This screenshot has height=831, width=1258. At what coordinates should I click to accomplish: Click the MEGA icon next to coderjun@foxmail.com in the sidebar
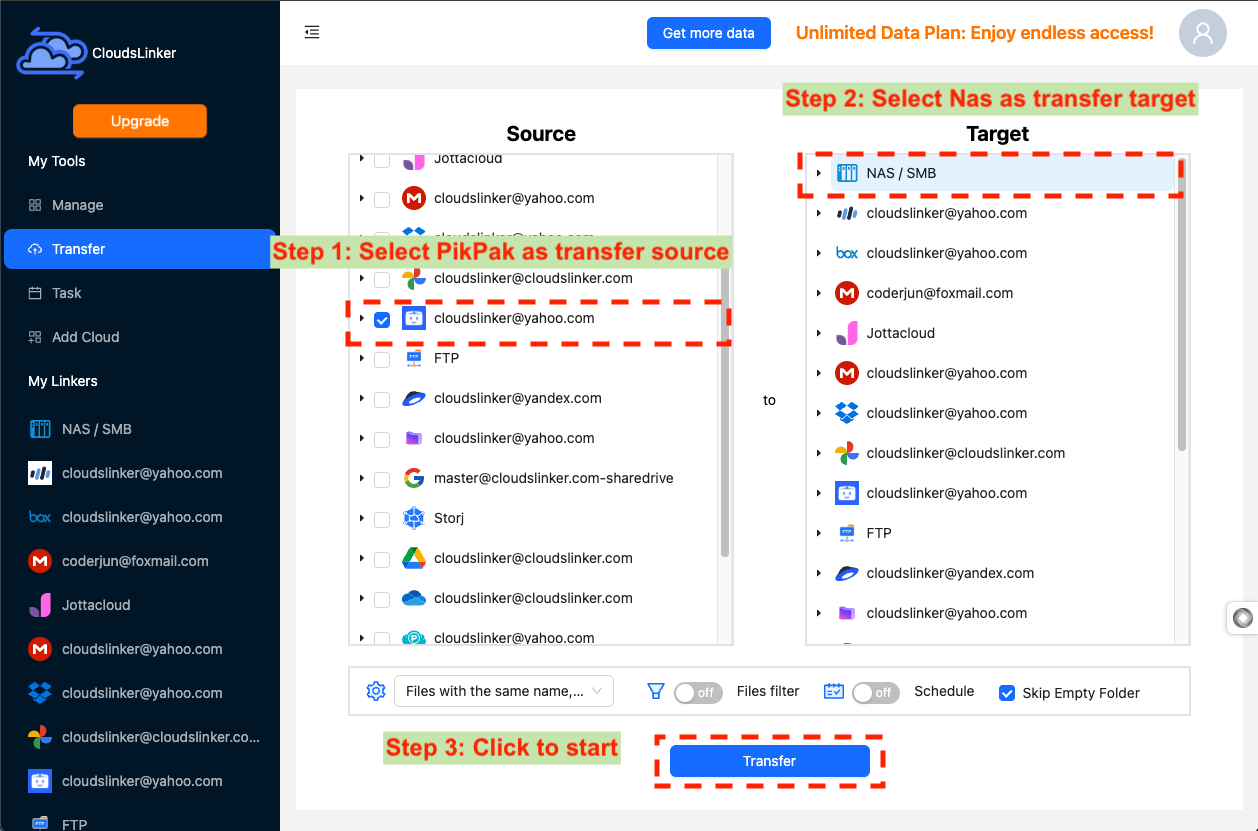pos(40,561)
